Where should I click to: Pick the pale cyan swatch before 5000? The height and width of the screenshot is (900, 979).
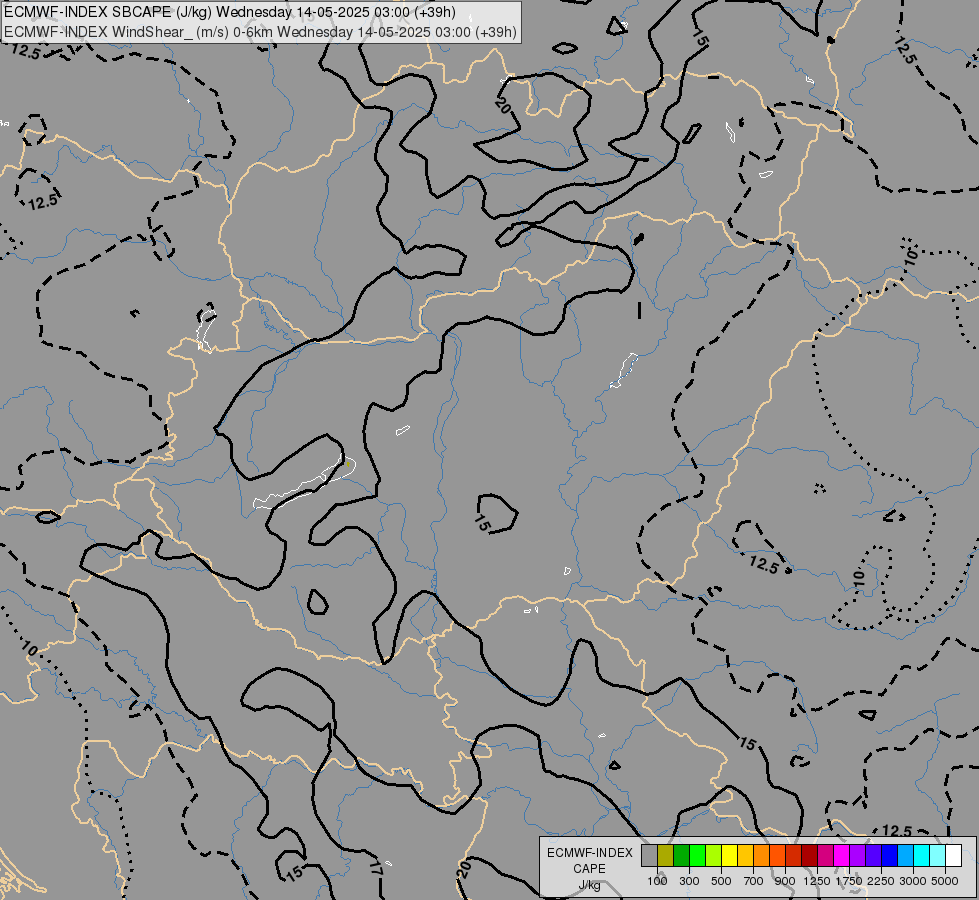coord(937,856)
